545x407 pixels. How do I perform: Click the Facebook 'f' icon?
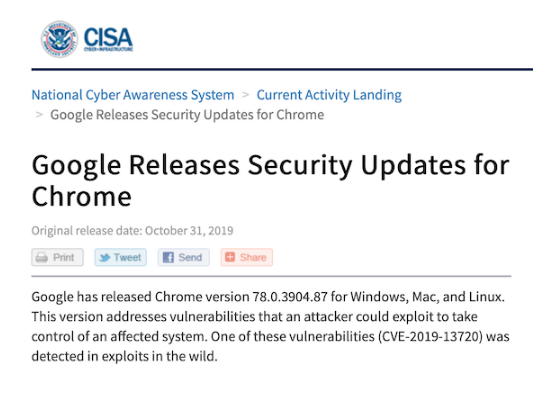click(x=168, y=258)
